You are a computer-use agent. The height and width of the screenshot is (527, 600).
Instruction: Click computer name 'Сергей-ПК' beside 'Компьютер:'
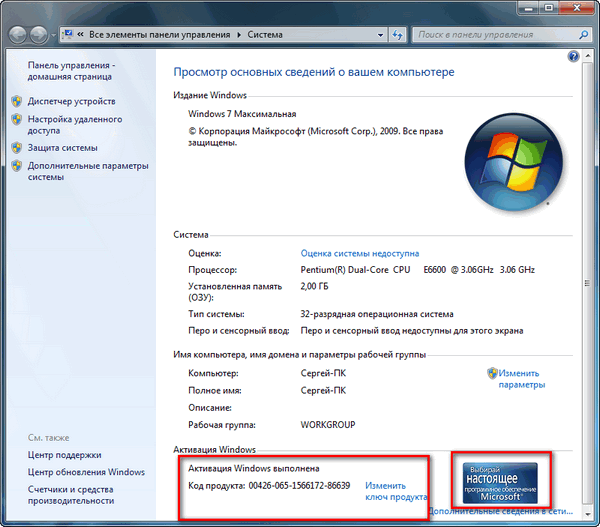point(323,373)
